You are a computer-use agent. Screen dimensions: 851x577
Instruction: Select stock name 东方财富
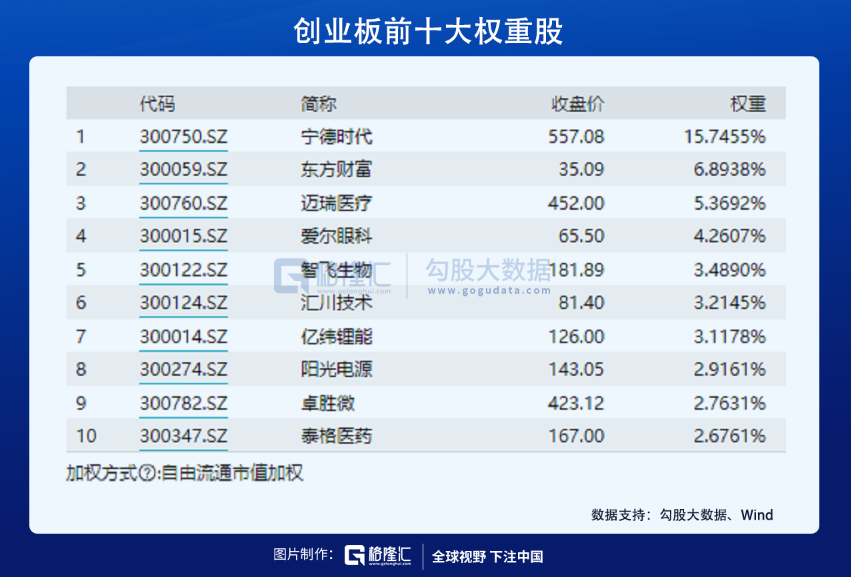point(336,169)
